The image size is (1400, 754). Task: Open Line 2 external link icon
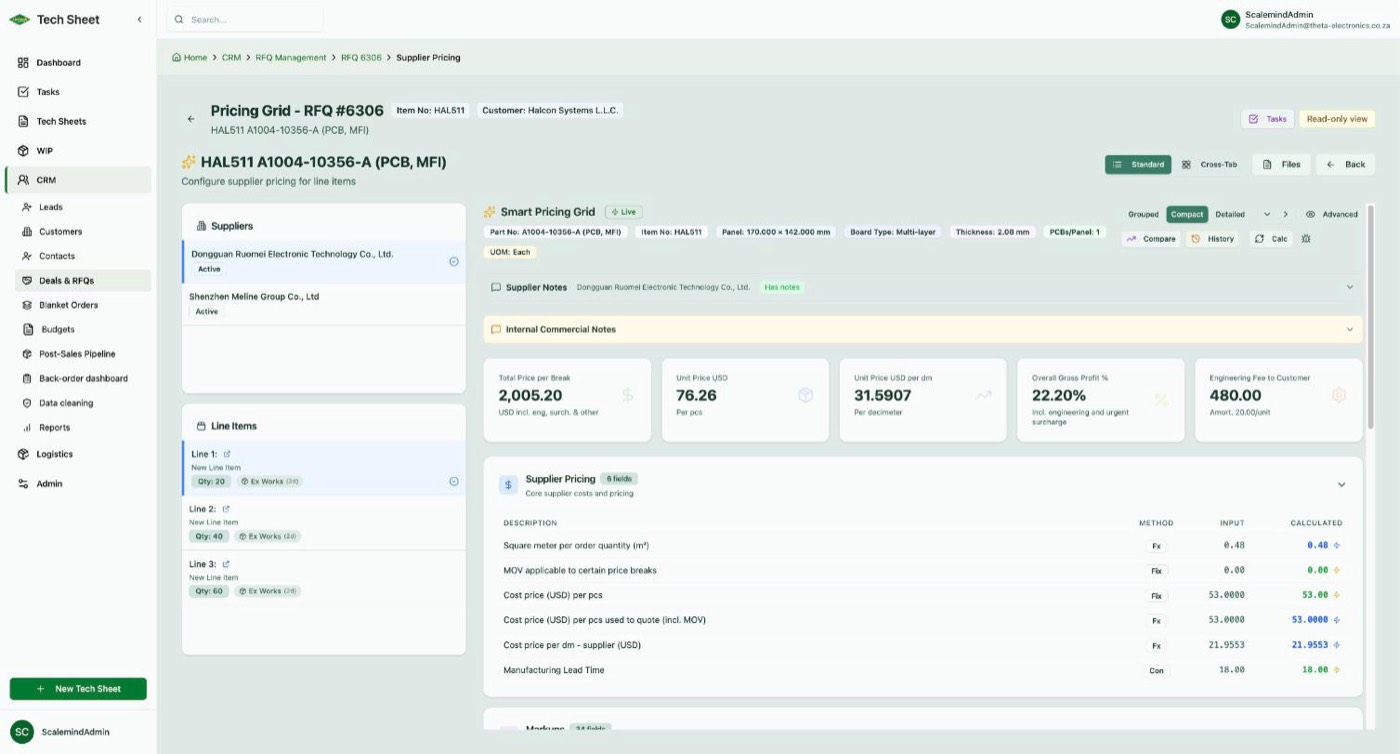pyautogui.click(x=225, y=509)
